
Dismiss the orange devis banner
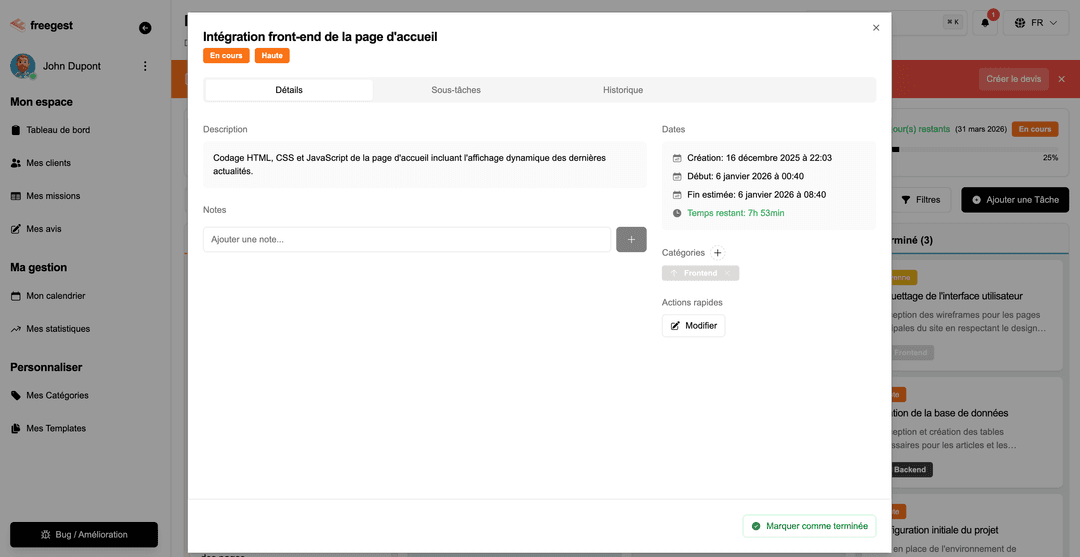pos(1062,79)
